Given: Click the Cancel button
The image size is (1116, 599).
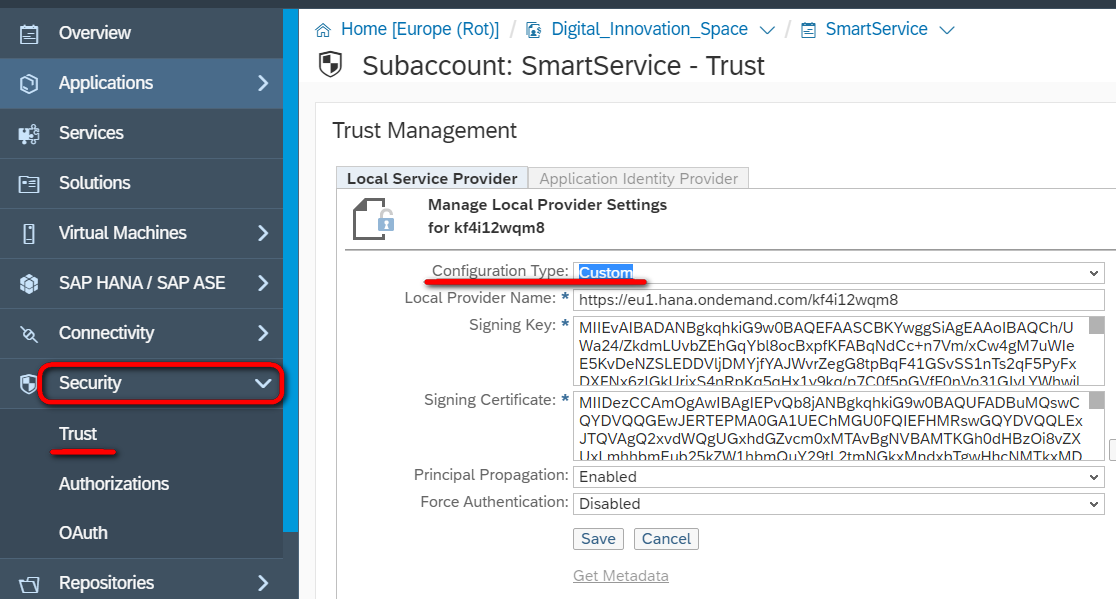Looking at the screenshot, I should [x=666, y=539].
